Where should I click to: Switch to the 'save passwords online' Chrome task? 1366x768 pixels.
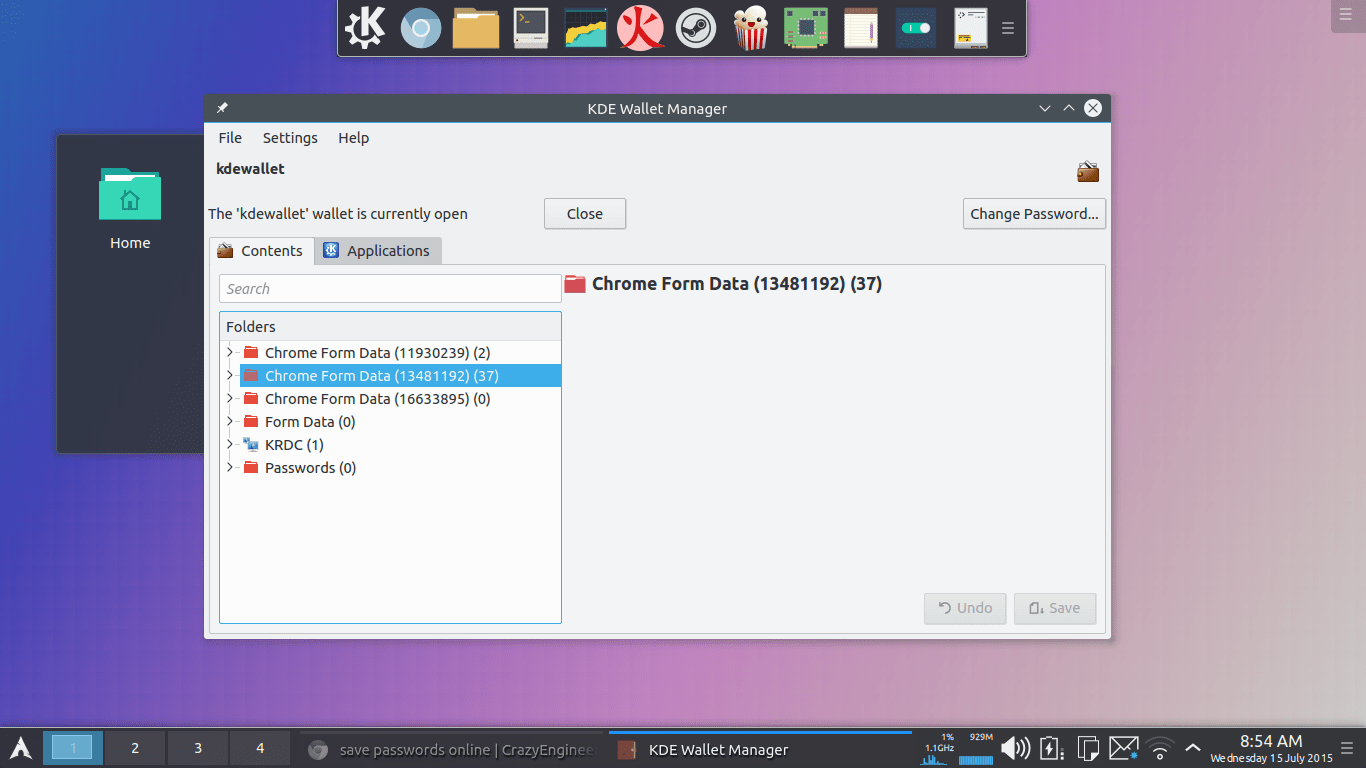click(x=452, y=749)
